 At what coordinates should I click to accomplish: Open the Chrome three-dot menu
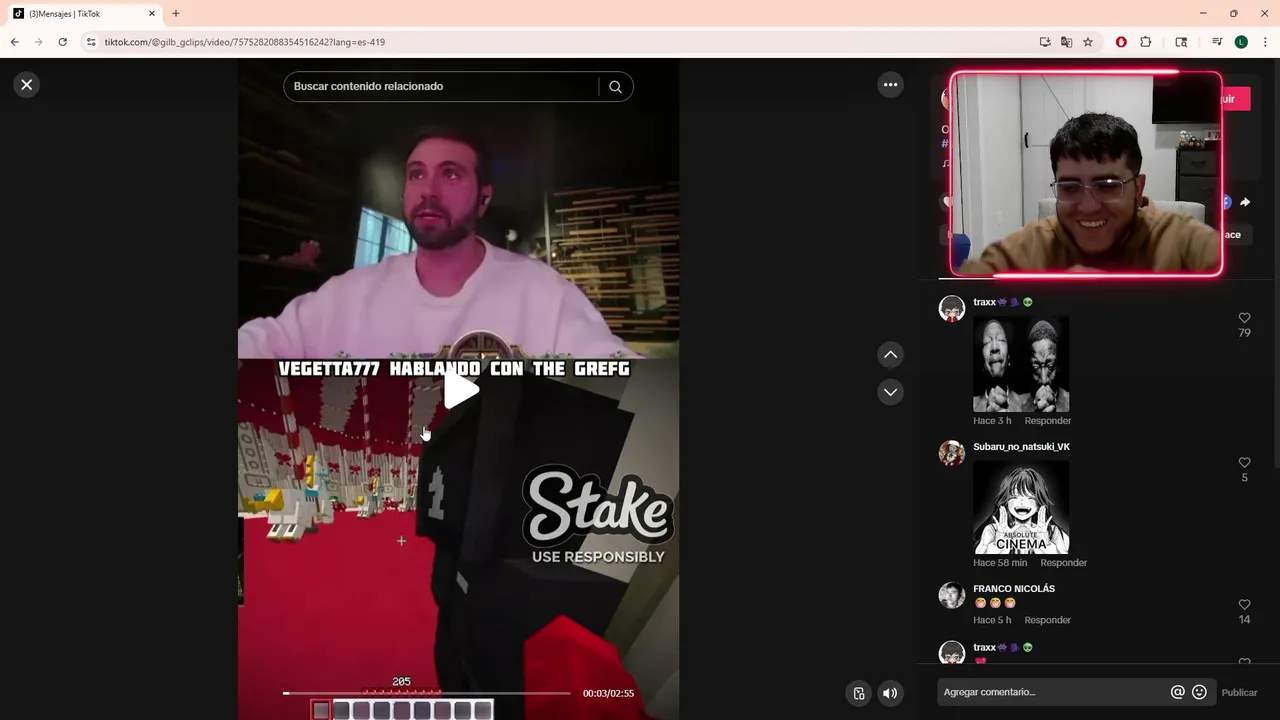pyautogui.click(x=1265, y=42)
